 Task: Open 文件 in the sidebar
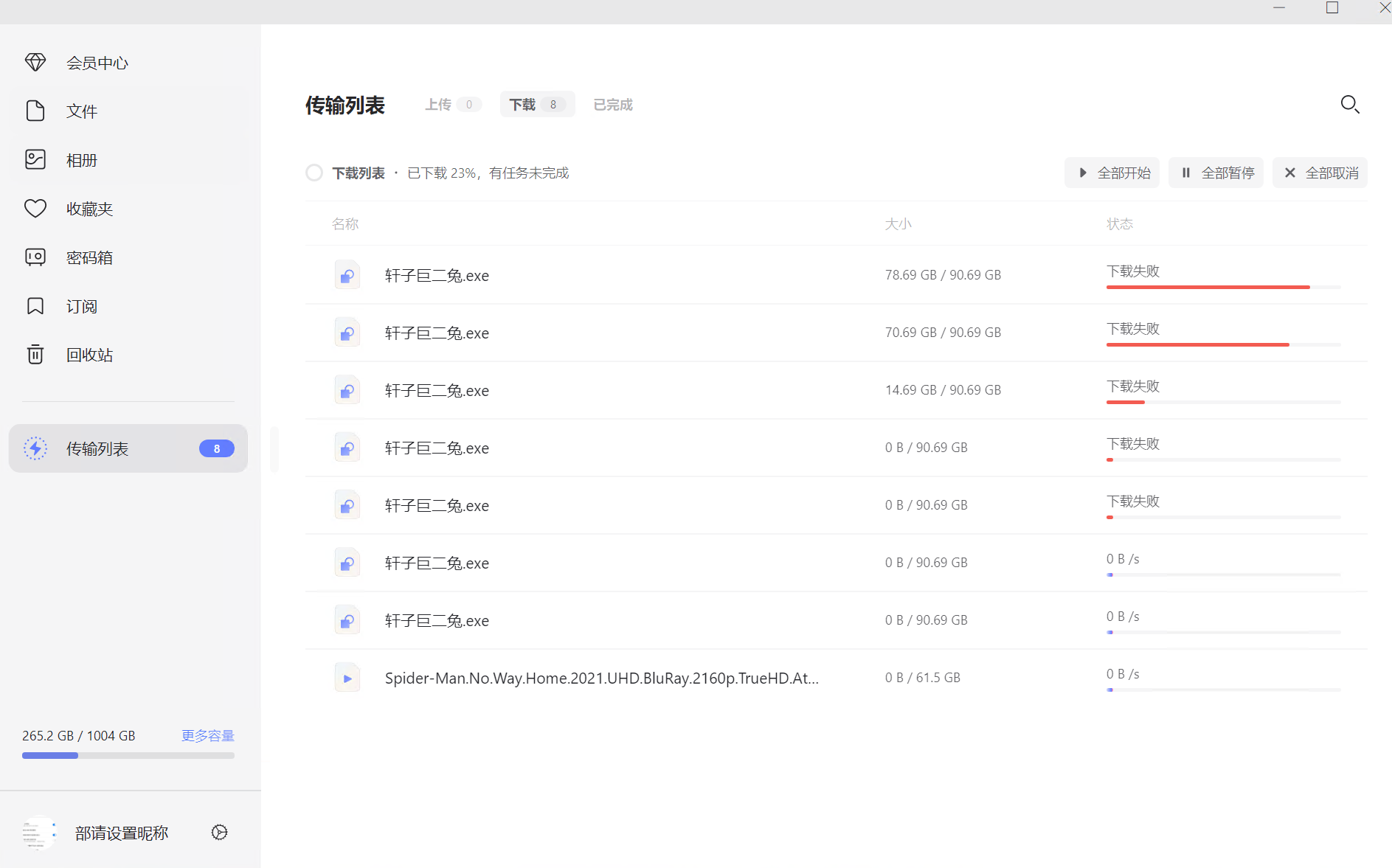tap(81, 111)
